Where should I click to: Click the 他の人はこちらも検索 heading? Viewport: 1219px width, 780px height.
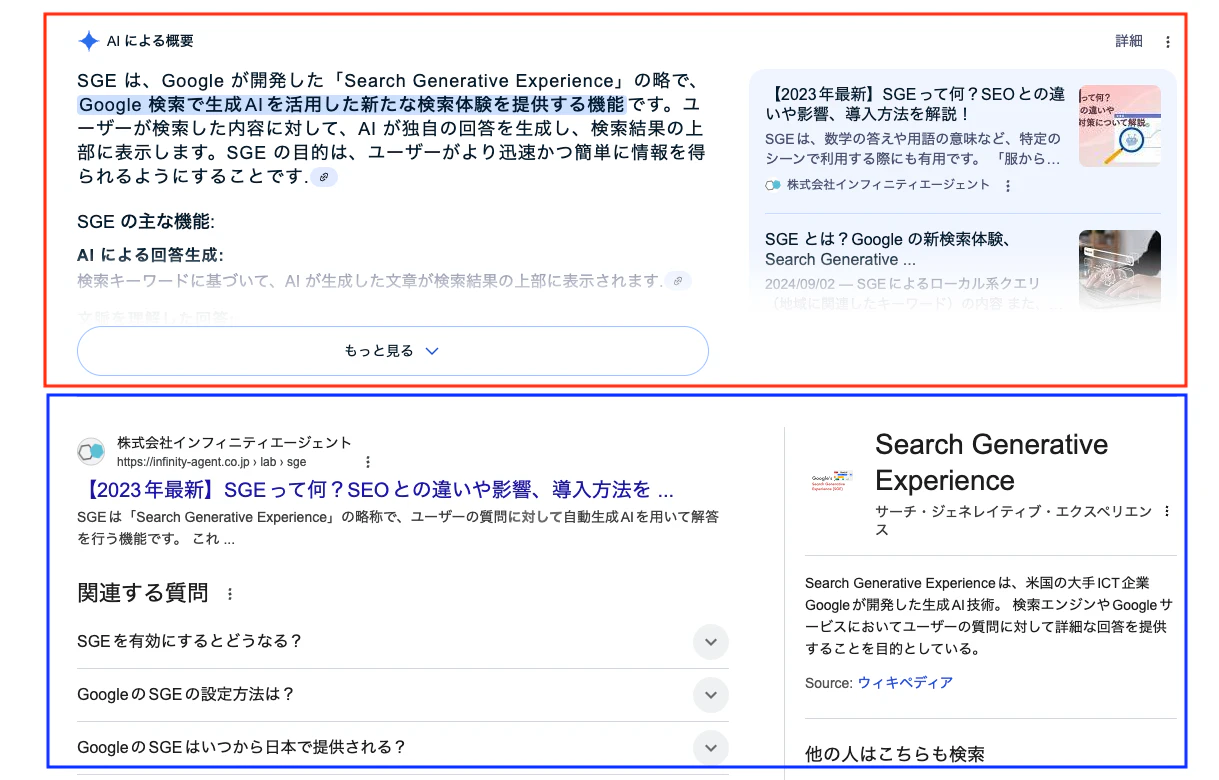[x=895, y=754]
